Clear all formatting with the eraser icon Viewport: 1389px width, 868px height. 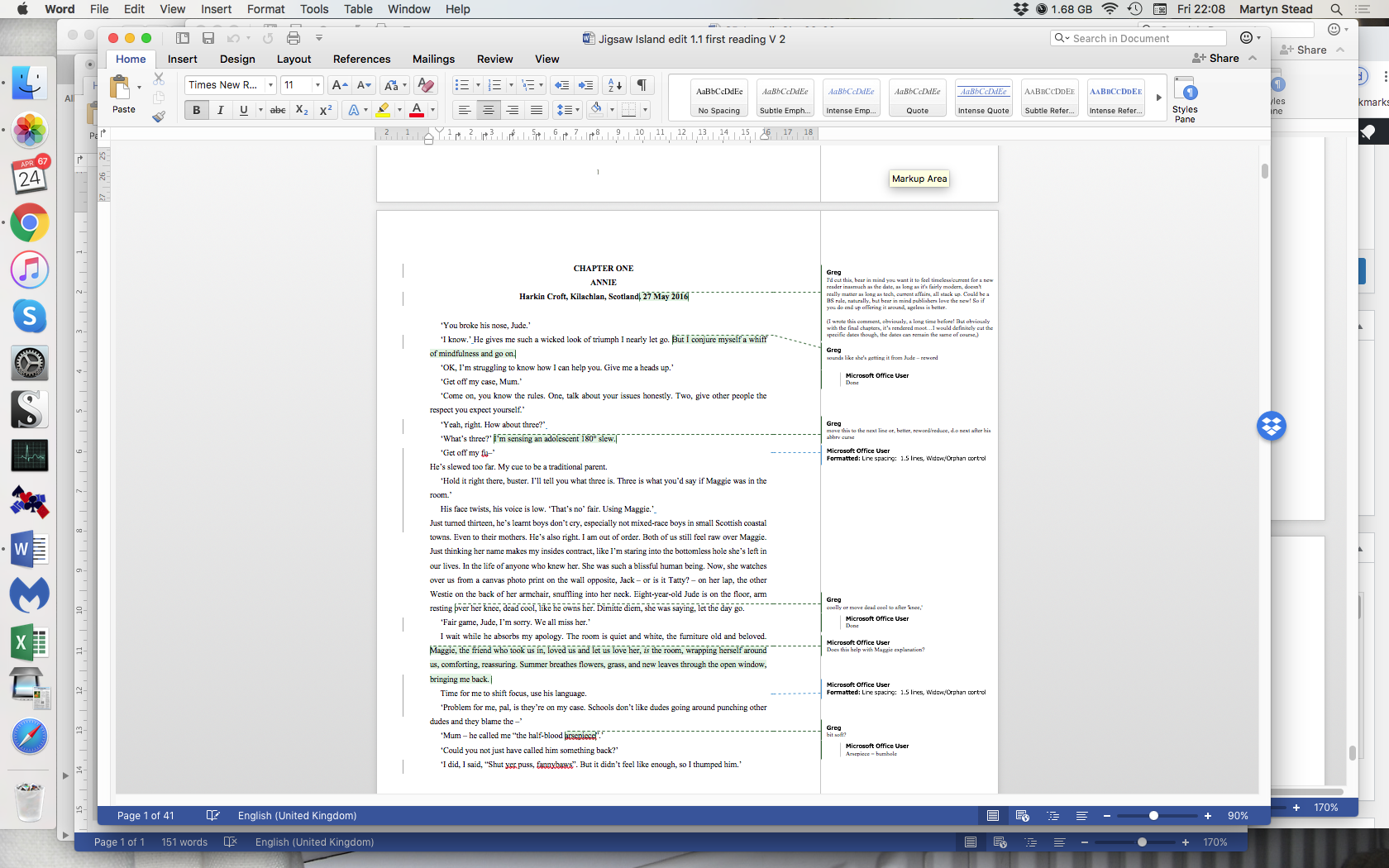click(x=426, y=85)
